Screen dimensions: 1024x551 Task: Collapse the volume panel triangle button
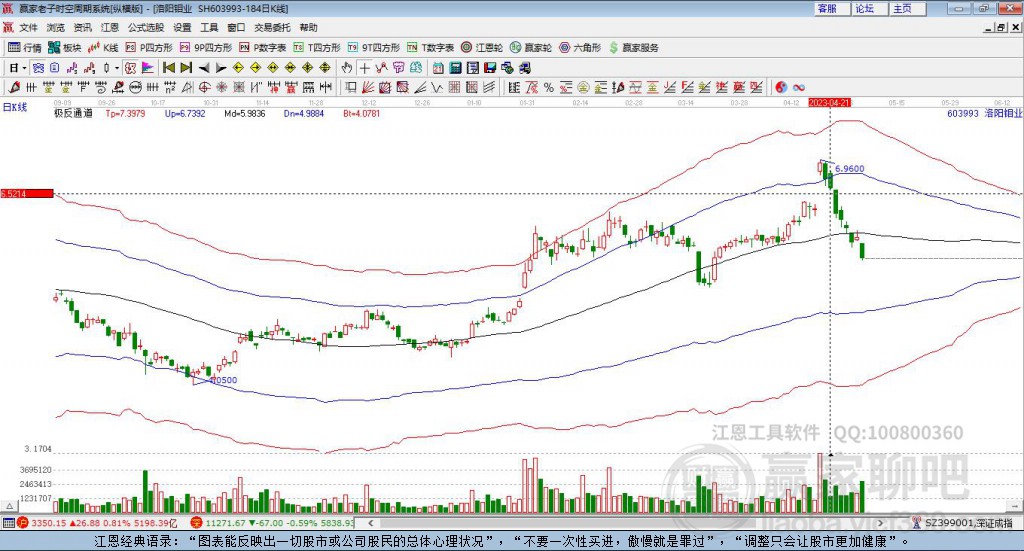pyautogui.click(x=9, y=506)
